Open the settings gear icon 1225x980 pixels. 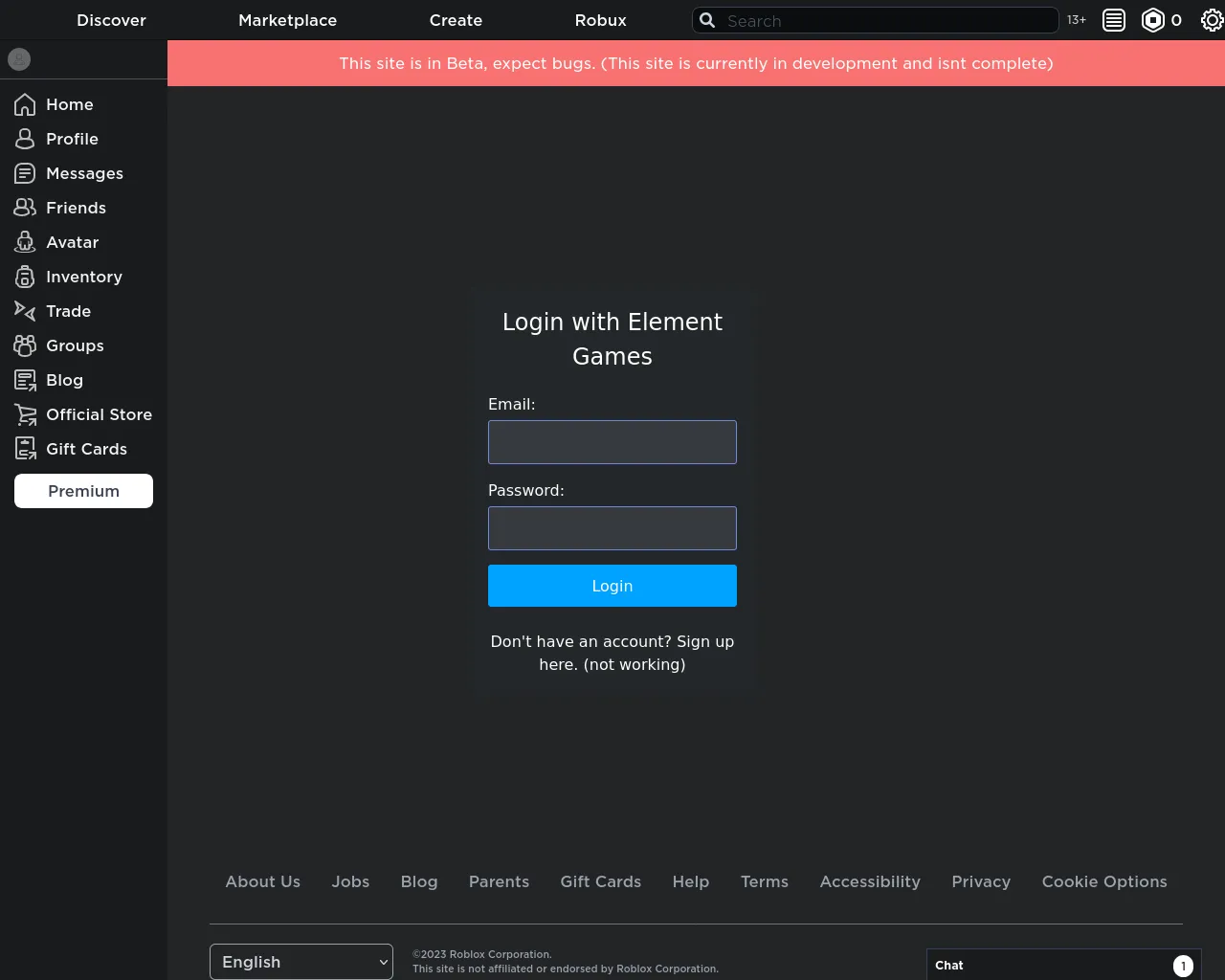1212,20
